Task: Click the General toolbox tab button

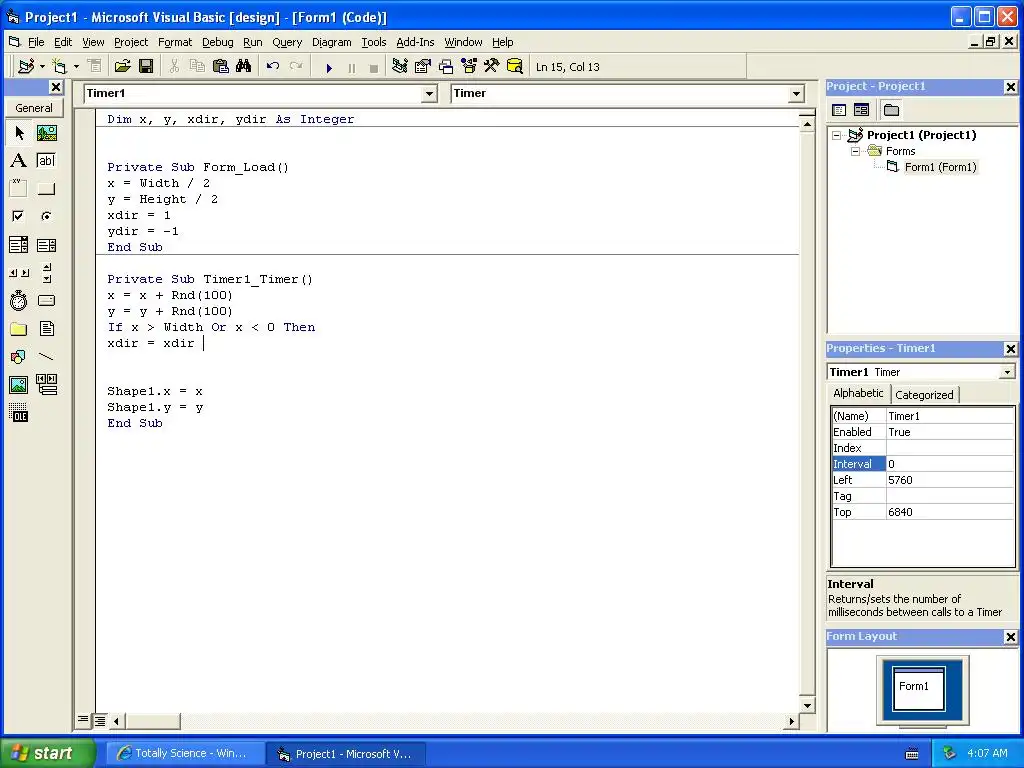Action: (x=34, y=108)
